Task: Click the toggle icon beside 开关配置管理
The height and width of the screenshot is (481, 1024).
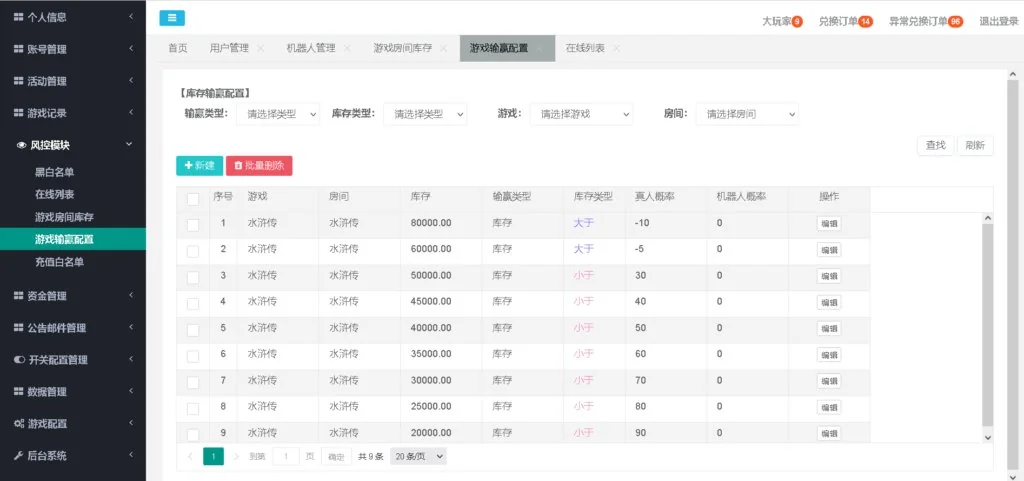Action: point(19,360)
